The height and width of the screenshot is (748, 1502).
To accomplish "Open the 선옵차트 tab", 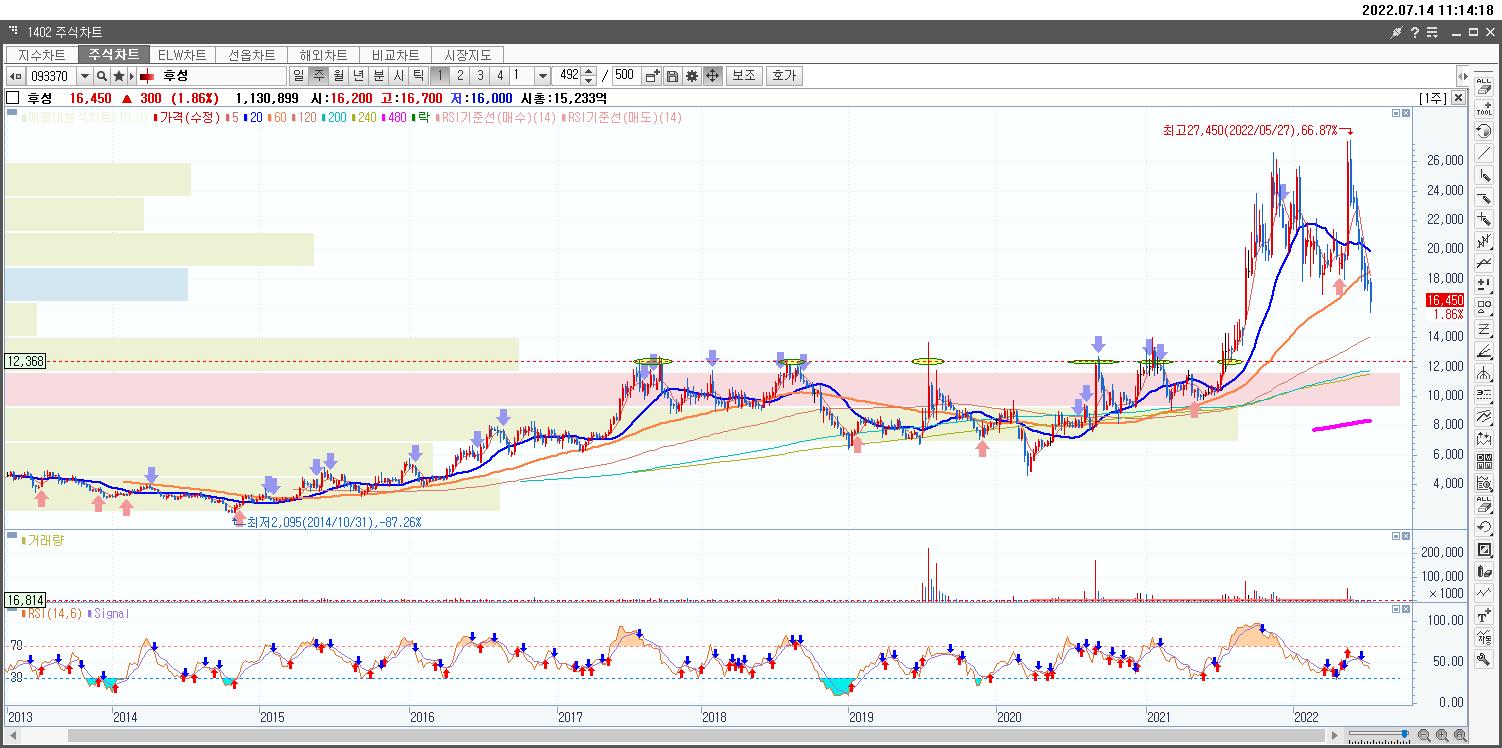I will pyautogui.click(x=251, y=55).
